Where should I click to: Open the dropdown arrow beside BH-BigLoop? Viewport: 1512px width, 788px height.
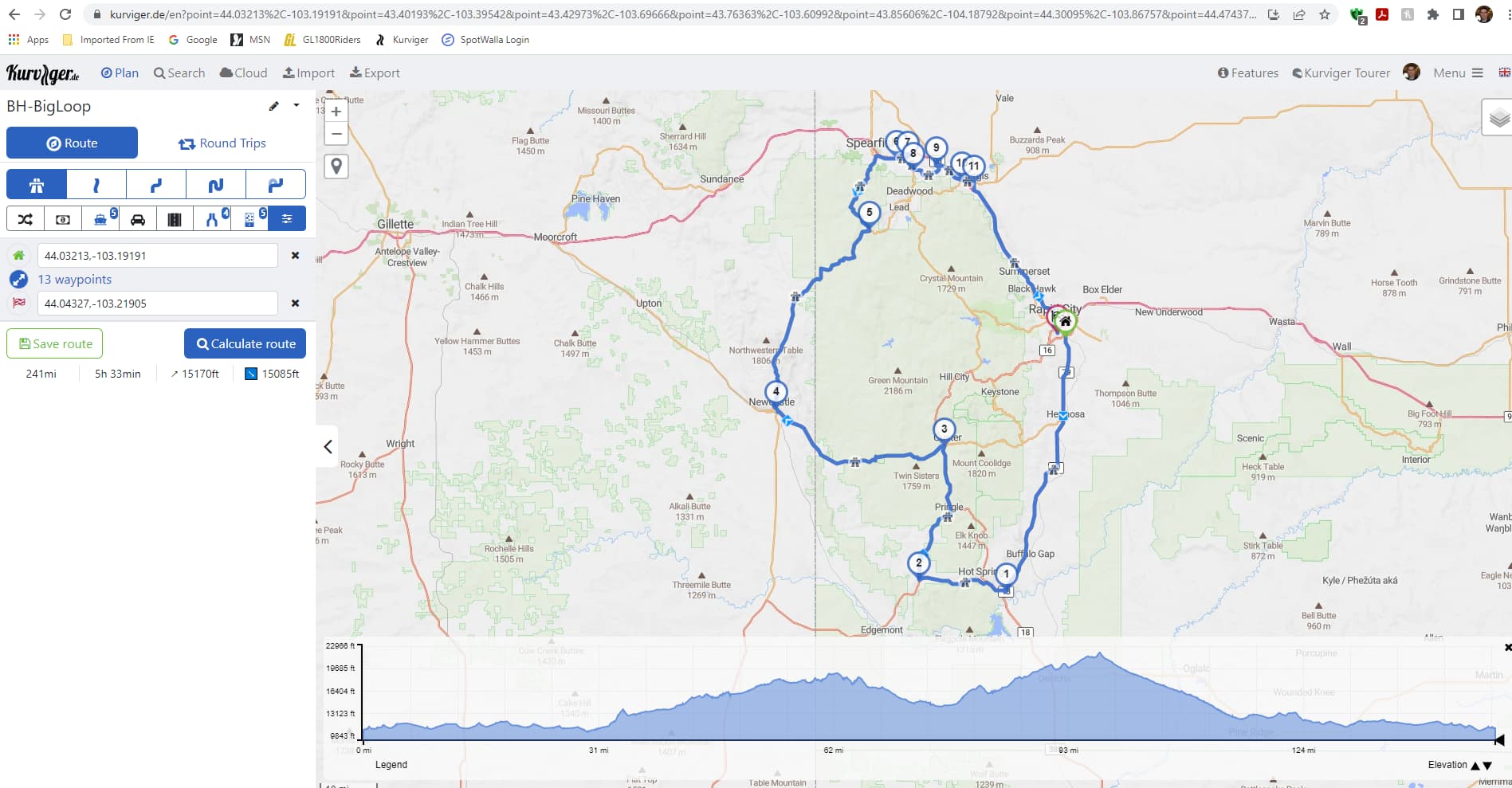297,105
